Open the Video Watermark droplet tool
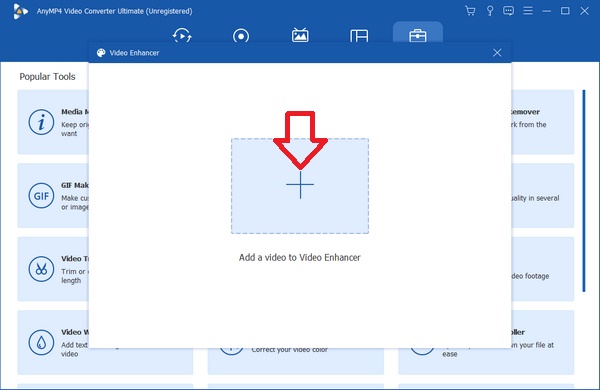This screenshot has height=390, width=600. (x=53, y=342)
